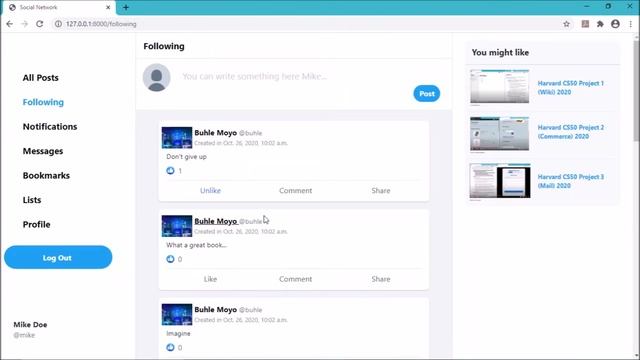Screen dimensions: 640x360
Task: Focus the "You can write something here Mike..." field
Action: pyautogui.click(x=255, y=76)
